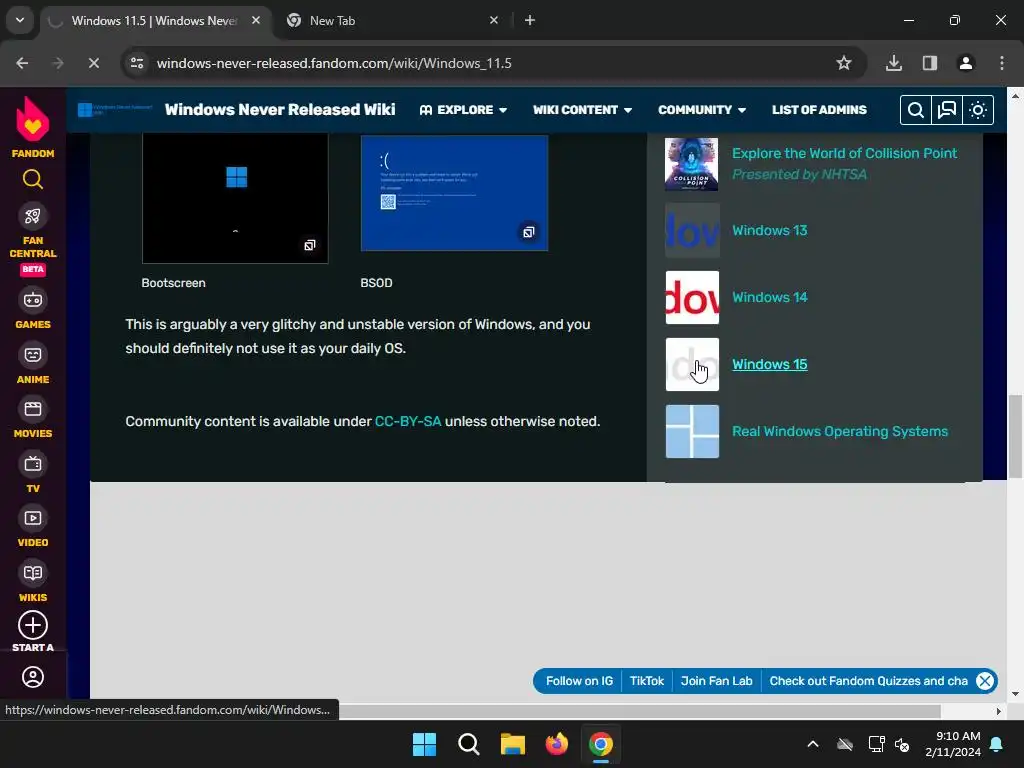View site information icon in address bar
The width and height of the screenshot is (1024, 768).
137,63
